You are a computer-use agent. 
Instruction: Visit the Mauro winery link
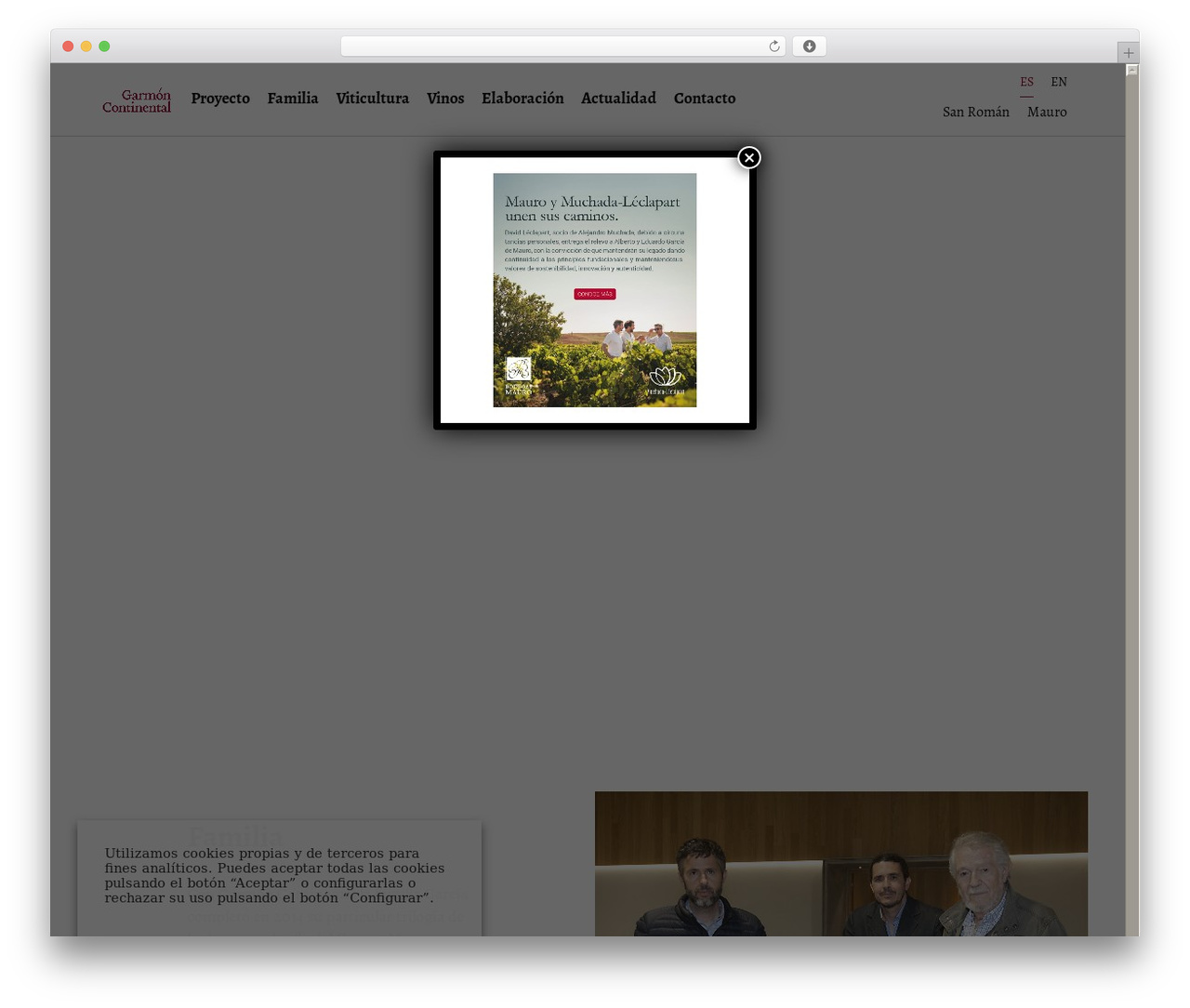coord(1047,112)
